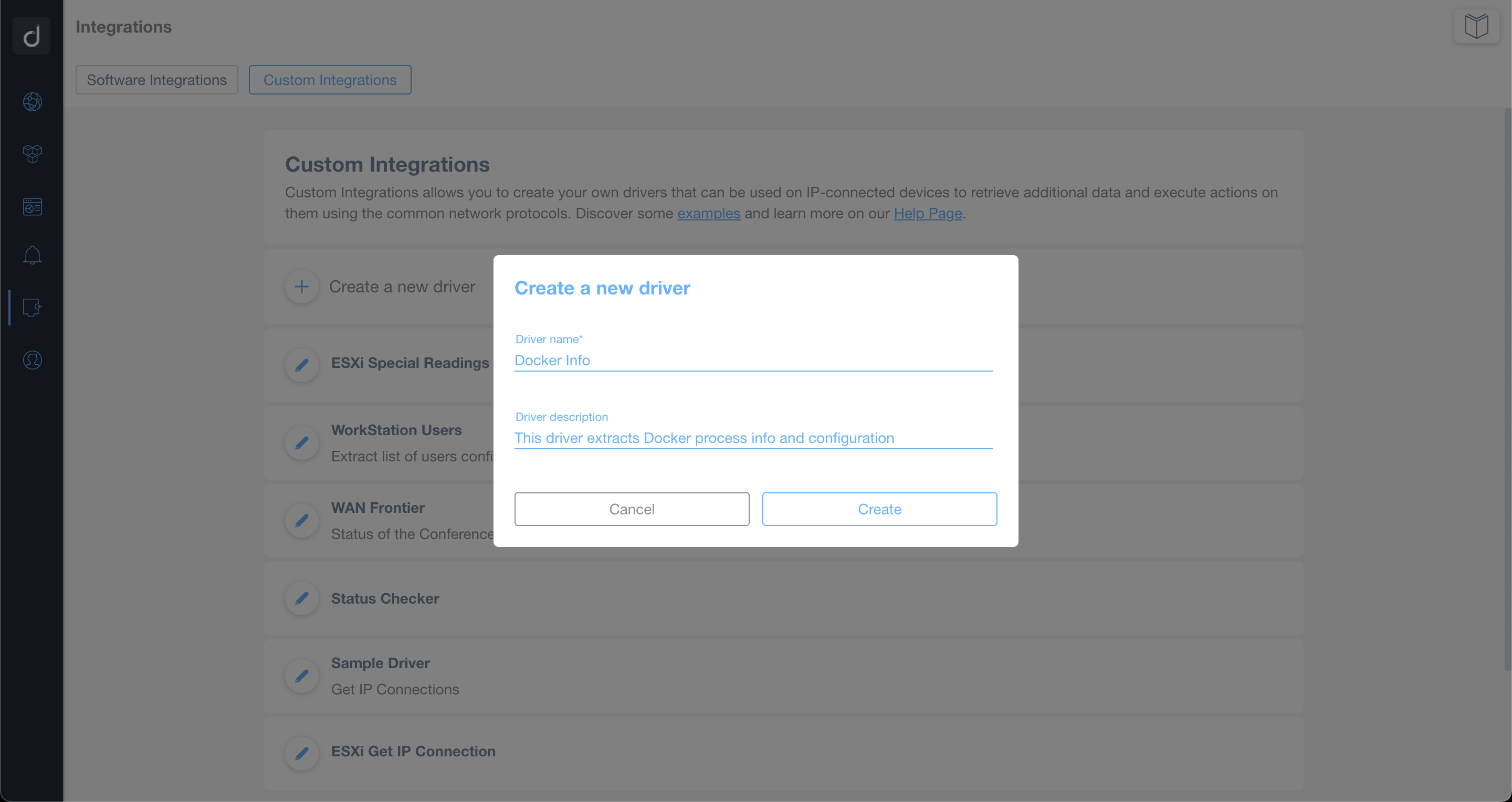Click the ESXi Special Readings title

(x=409, y=363)
